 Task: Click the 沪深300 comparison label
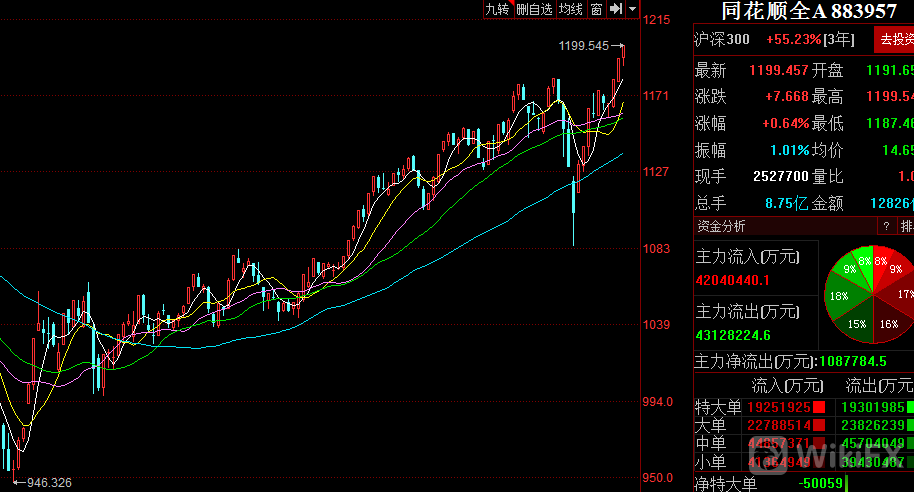pyautogui.click(x=722, y=40)
